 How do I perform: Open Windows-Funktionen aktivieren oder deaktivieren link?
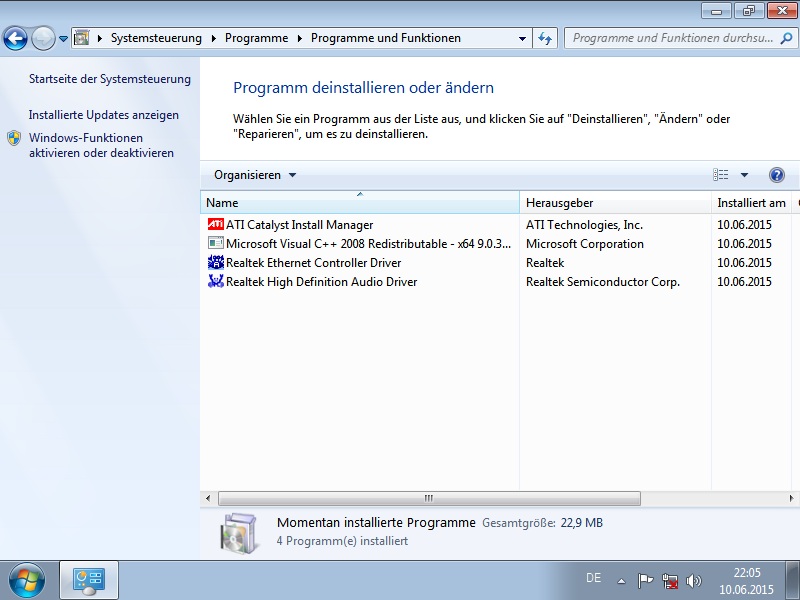[x=101, y=145]
